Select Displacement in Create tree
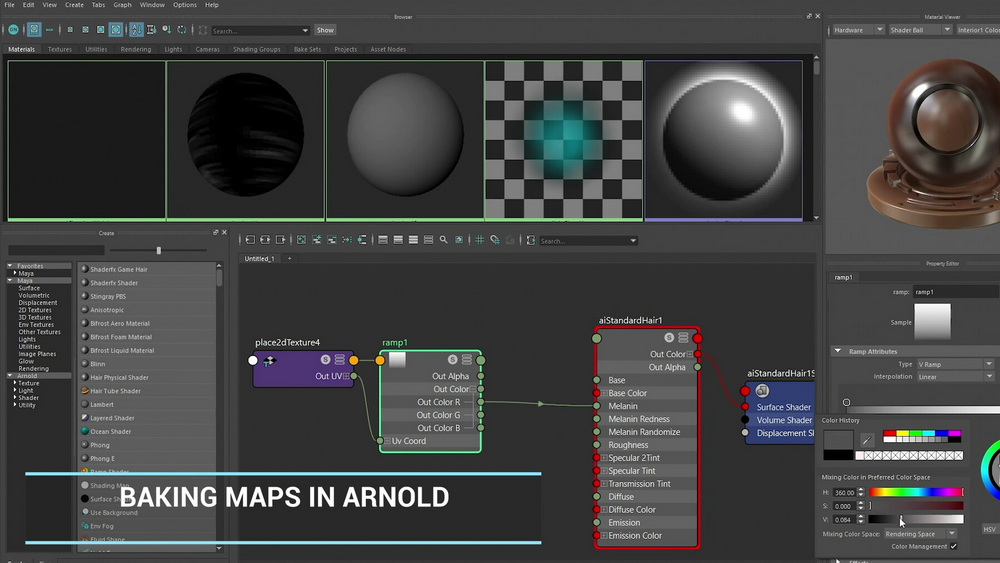Screen dimensions: 1000x563 click(x=38, y=303)
